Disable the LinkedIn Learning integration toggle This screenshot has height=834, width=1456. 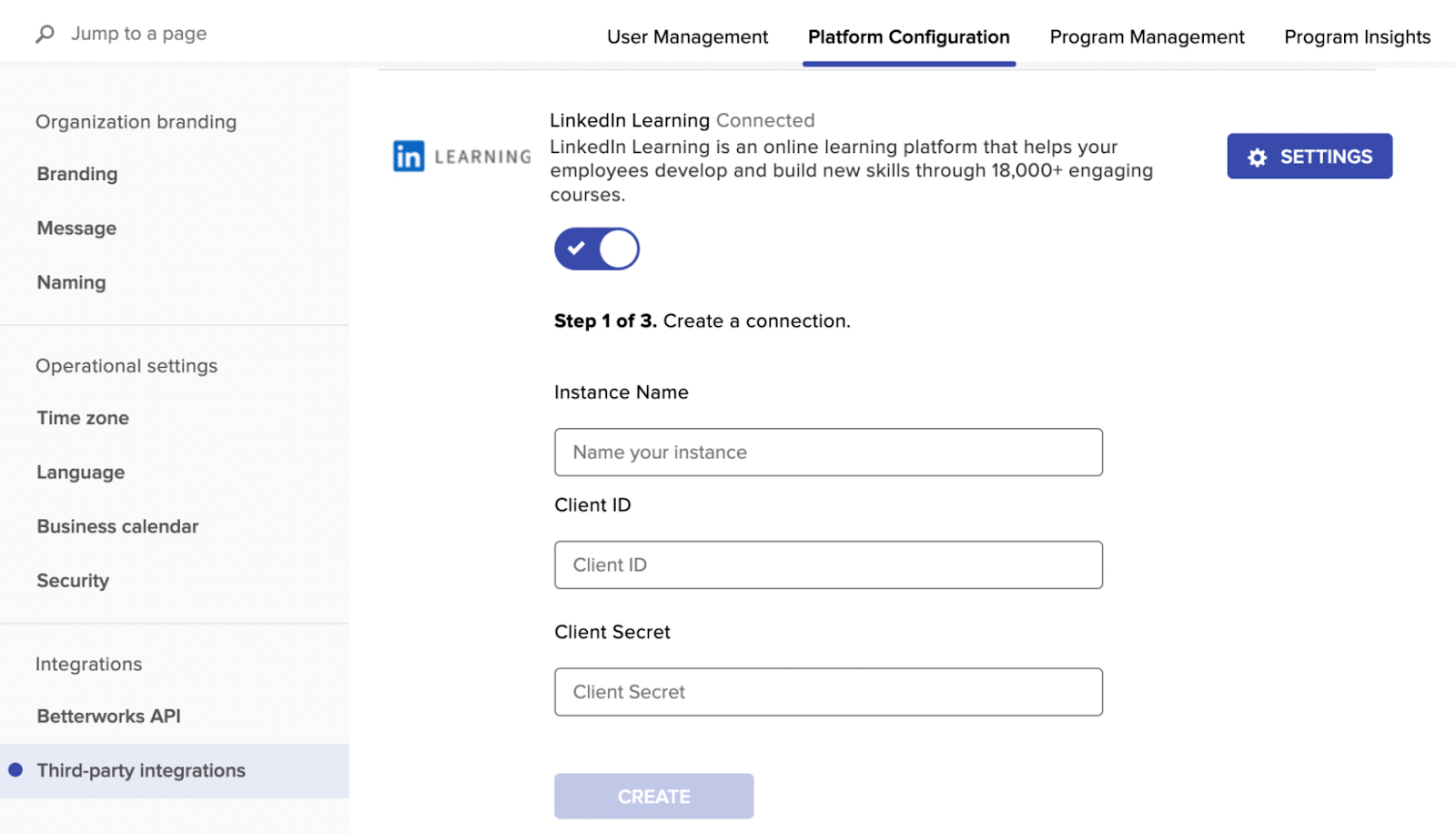pyautogui.click(x=597, y=249)
